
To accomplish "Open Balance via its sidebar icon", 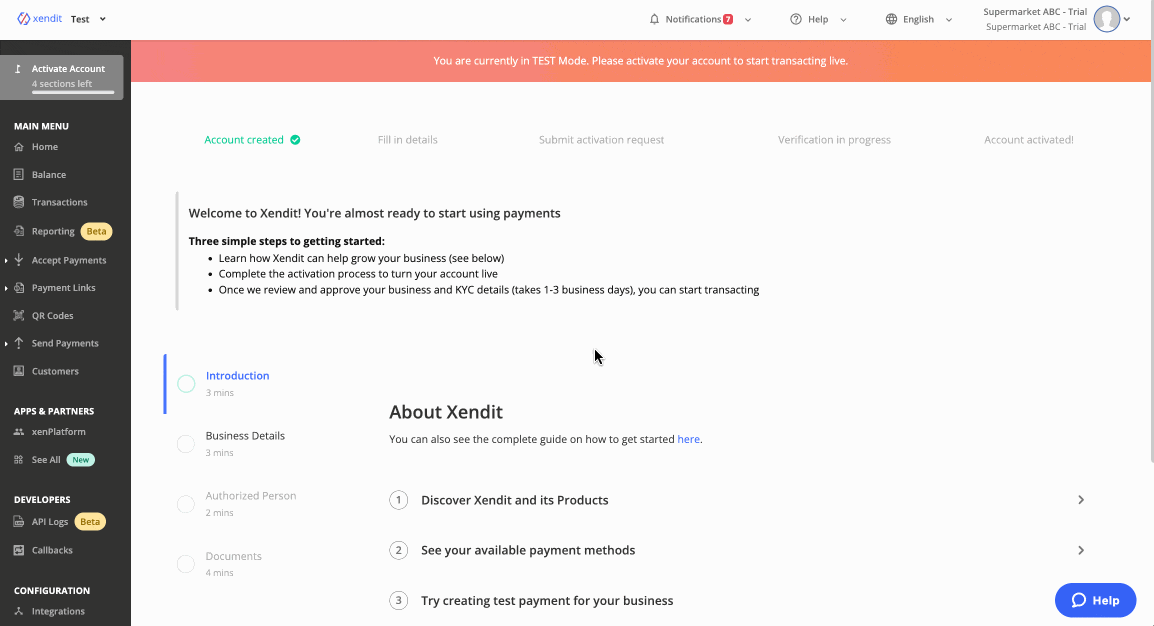I will pyautogui.click(x=19, y=175).
